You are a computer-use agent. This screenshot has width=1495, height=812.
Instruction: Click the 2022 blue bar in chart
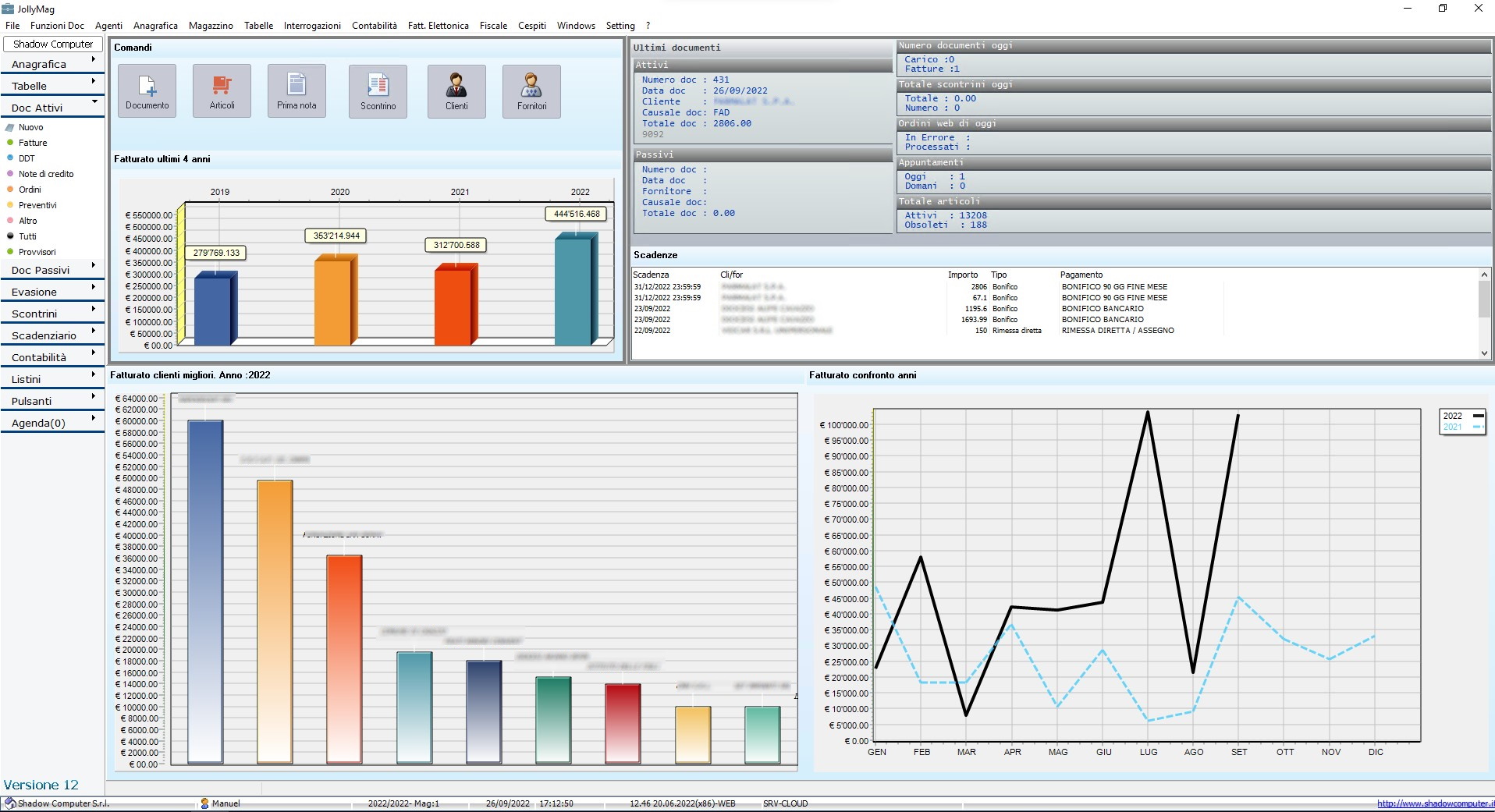[x=573, y=291]
